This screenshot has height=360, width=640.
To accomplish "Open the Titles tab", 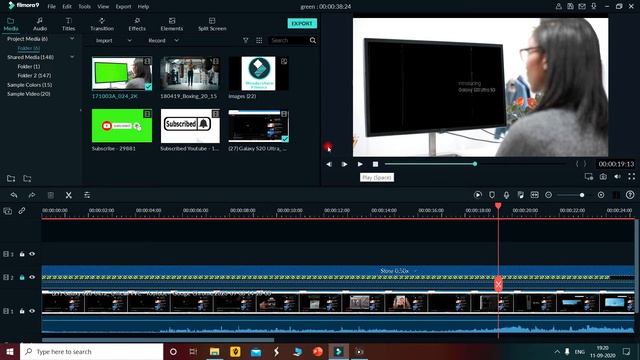I will pos(69,24).
